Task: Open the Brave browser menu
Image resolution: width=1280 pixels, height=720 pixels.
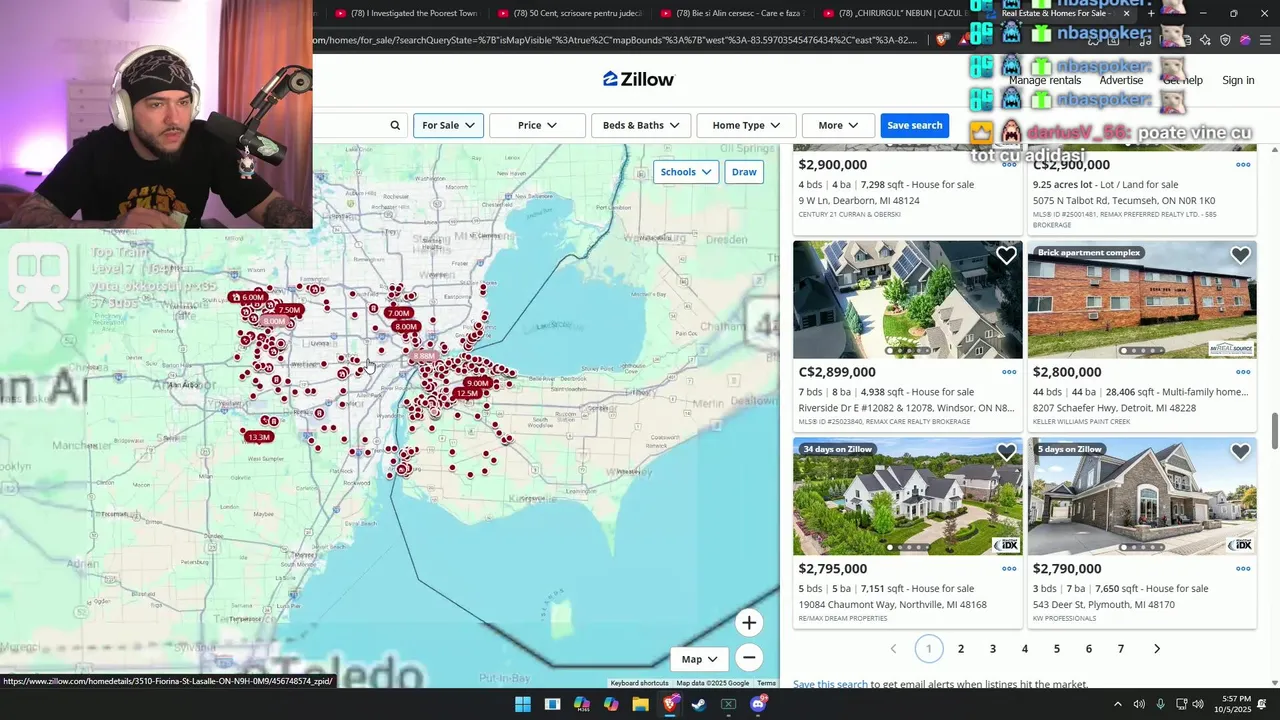Action: tap(1265, 40)
